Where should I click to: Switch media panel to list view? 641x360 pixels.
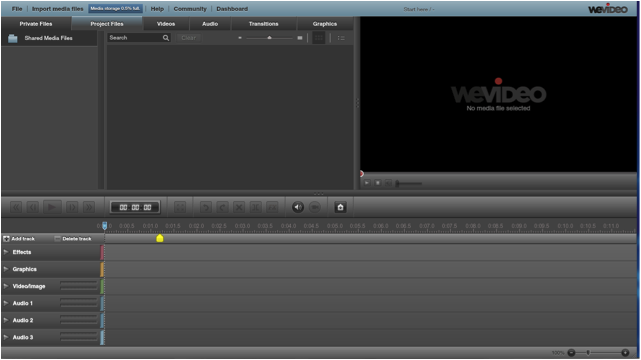[x=341, y=38]
